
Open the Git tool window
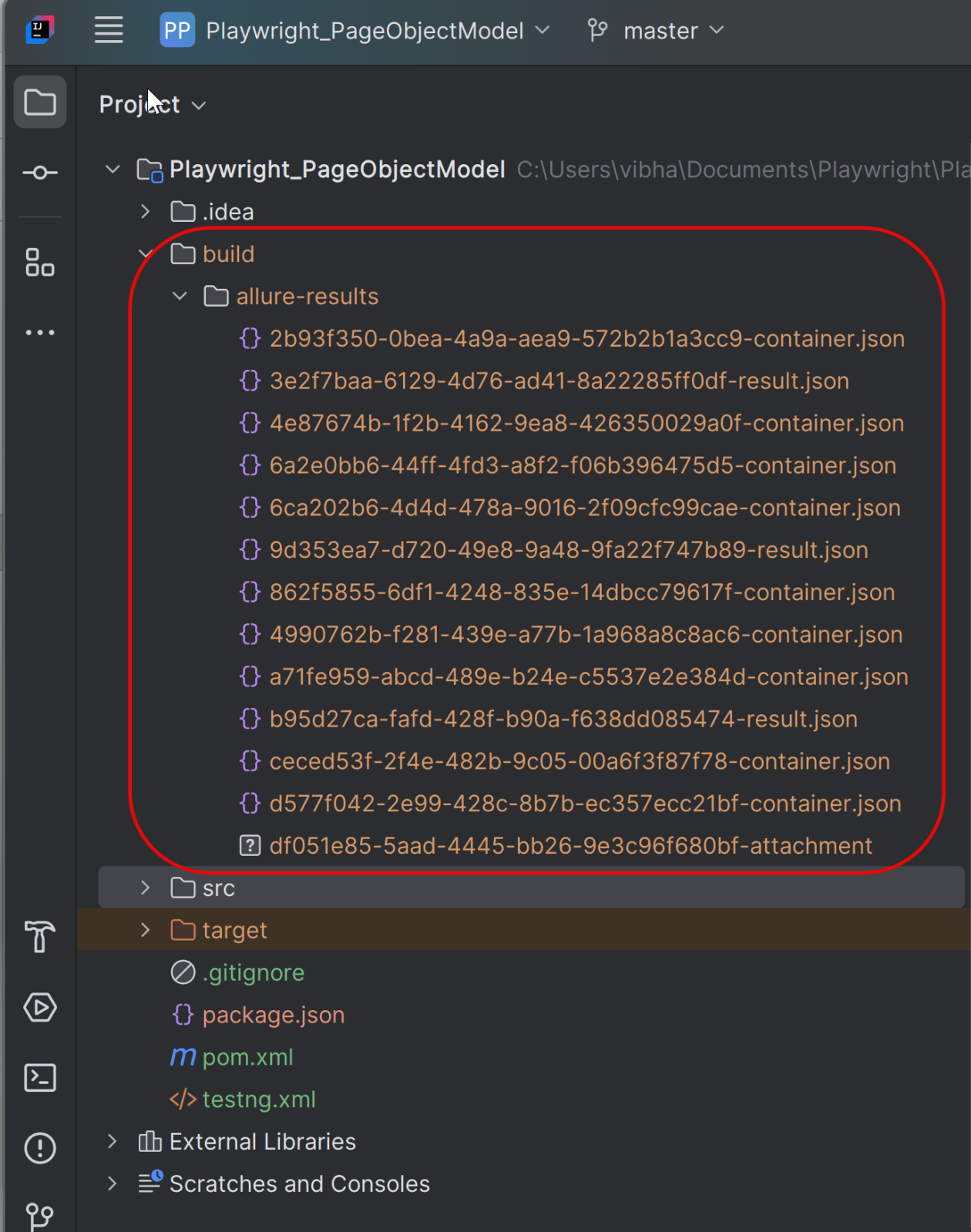point(40,1217)
